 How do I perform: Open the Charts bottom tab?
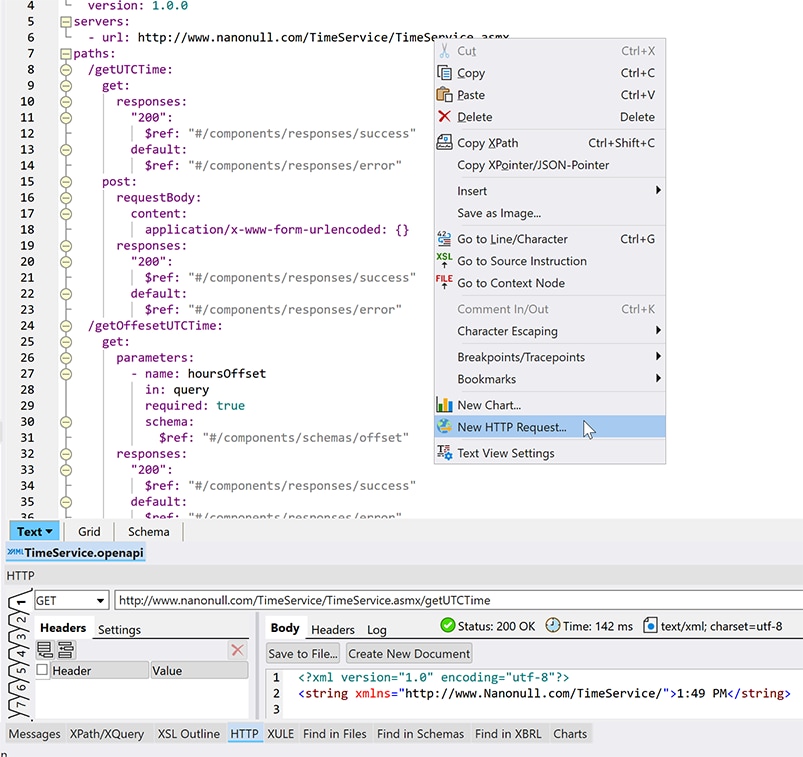click(x=570, y=733)
